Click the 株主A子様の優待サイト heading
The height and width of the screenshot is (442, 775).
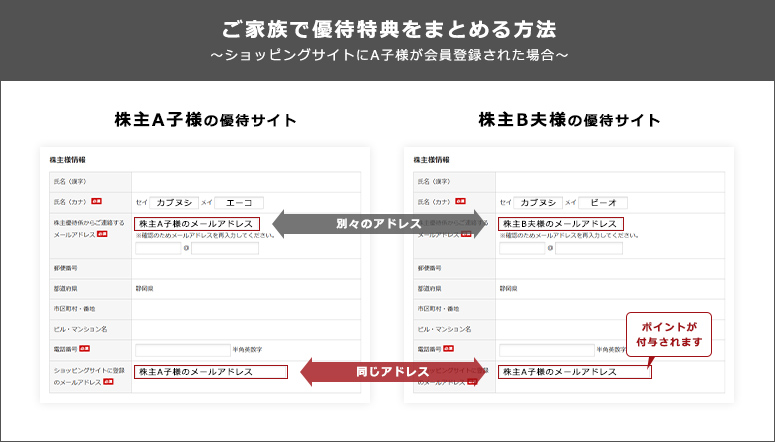206,120
